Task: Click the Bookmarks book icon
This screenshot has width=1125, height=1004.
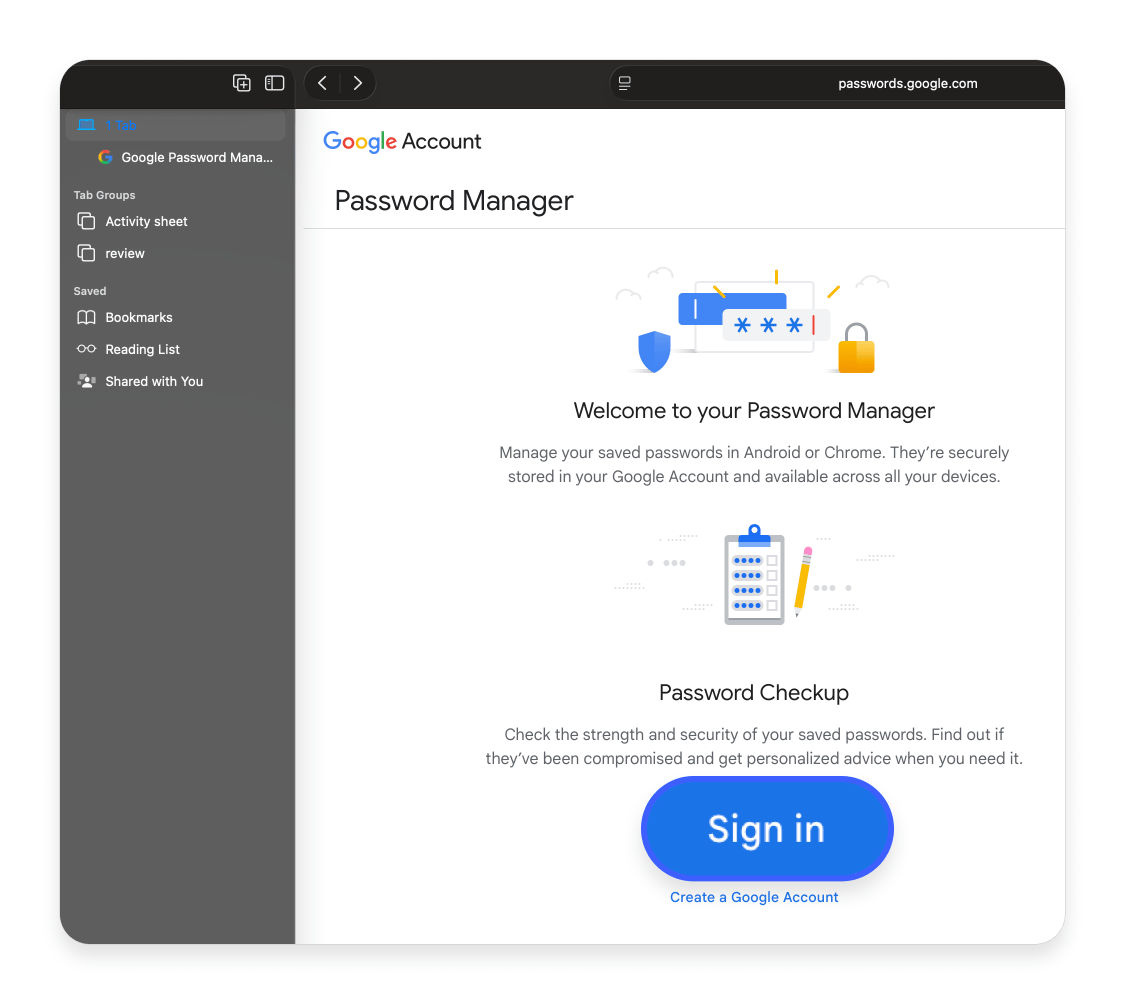Action: 85,317
